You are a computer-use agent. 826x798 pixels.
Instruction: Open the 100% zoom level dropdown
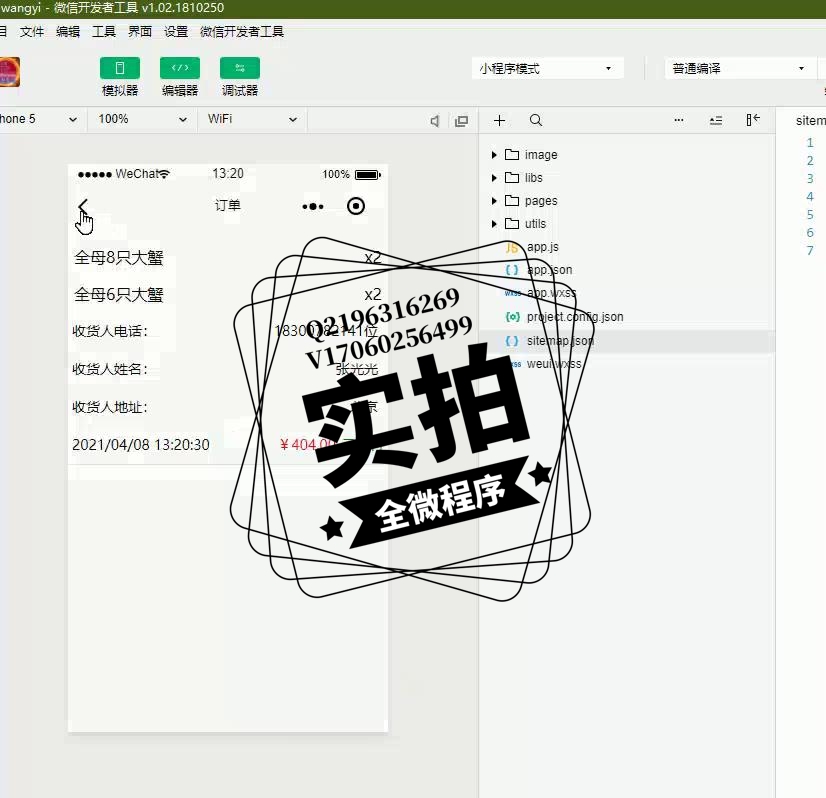click(x=142, y=119)
